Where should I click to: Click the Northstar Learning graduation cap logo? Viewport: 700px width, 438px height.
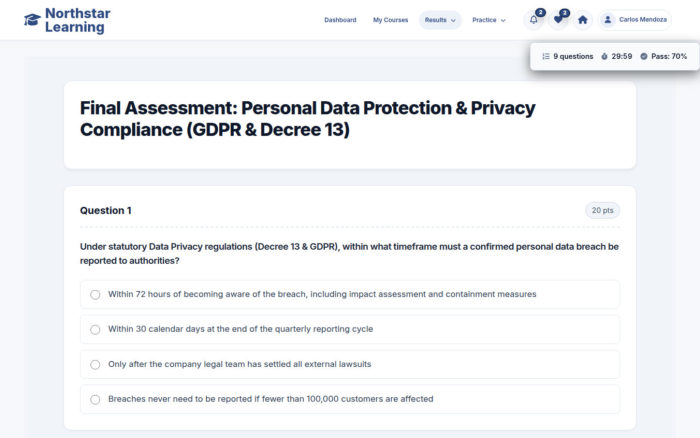coord(32,20)
